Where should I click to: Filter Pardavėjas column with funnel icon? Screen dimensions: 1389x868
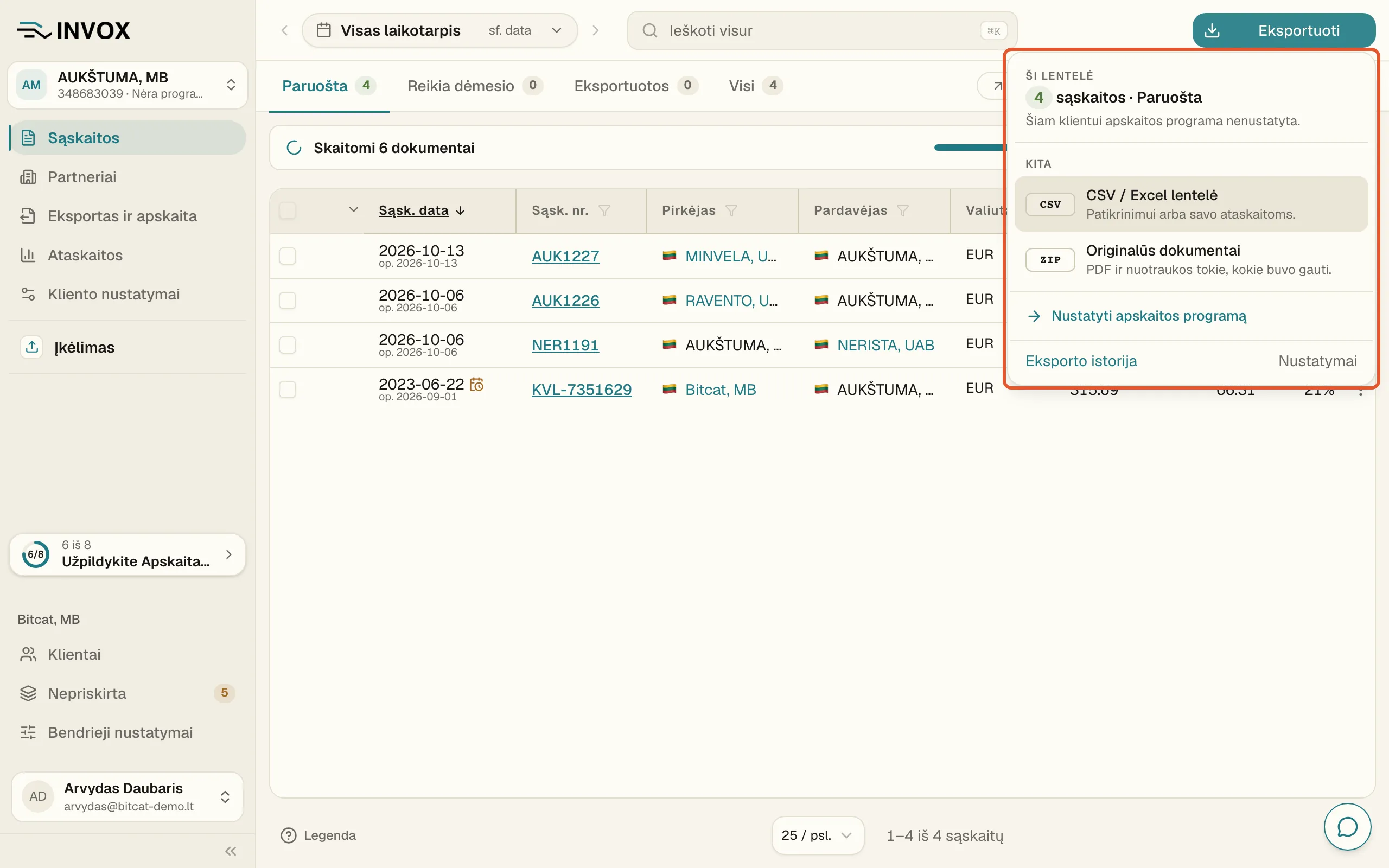(x=902, y=210)
